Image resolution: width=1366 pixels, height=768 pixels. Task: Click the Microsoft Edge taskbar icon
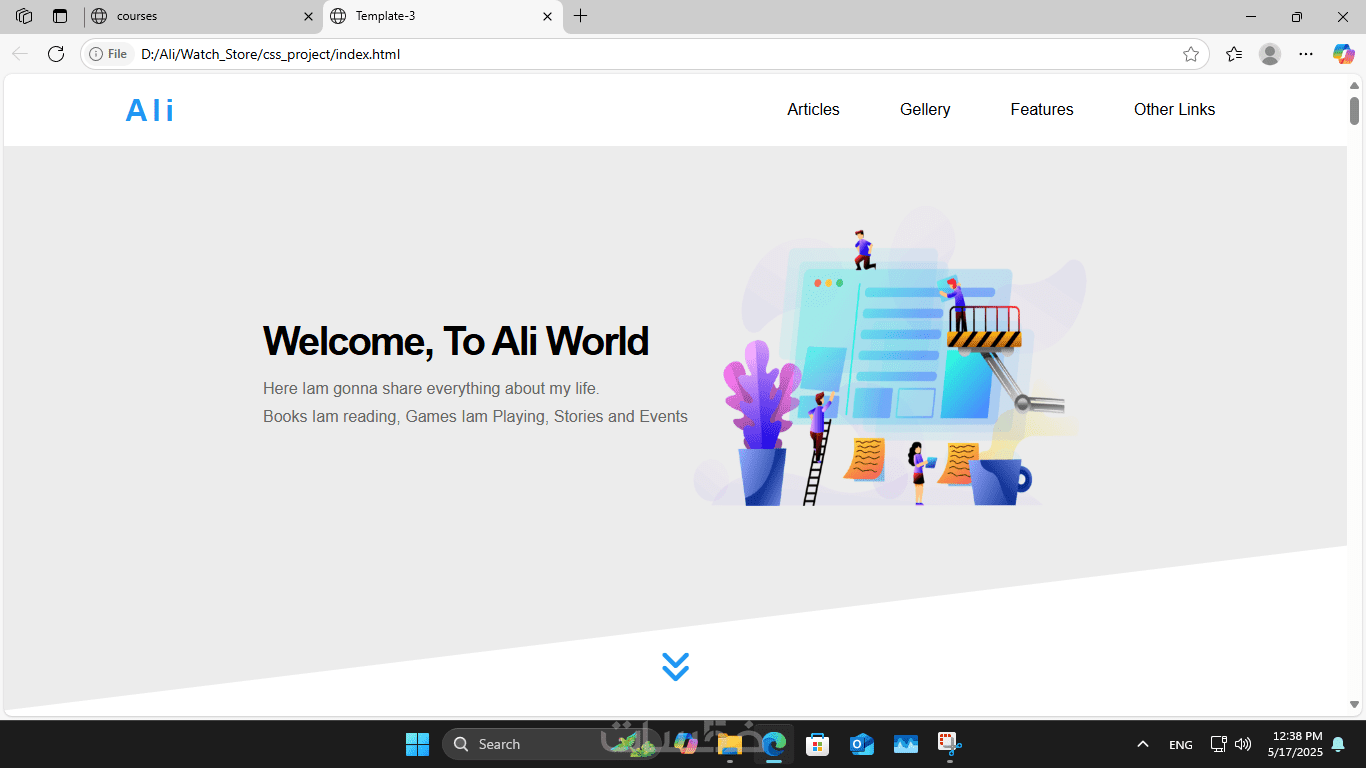pyautogui.click(x=774, y=744)
